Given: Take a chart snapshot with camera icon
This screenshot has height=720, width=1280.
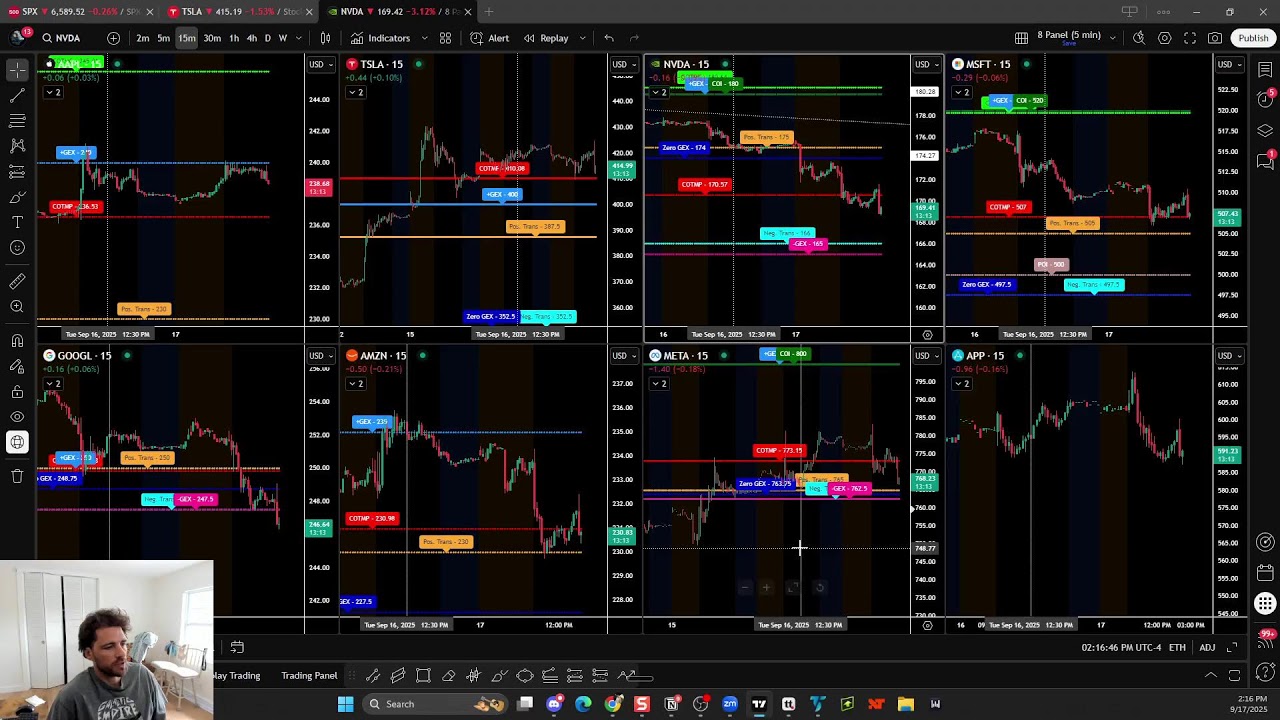Looking at the screenshot, I should (1215, 38).
